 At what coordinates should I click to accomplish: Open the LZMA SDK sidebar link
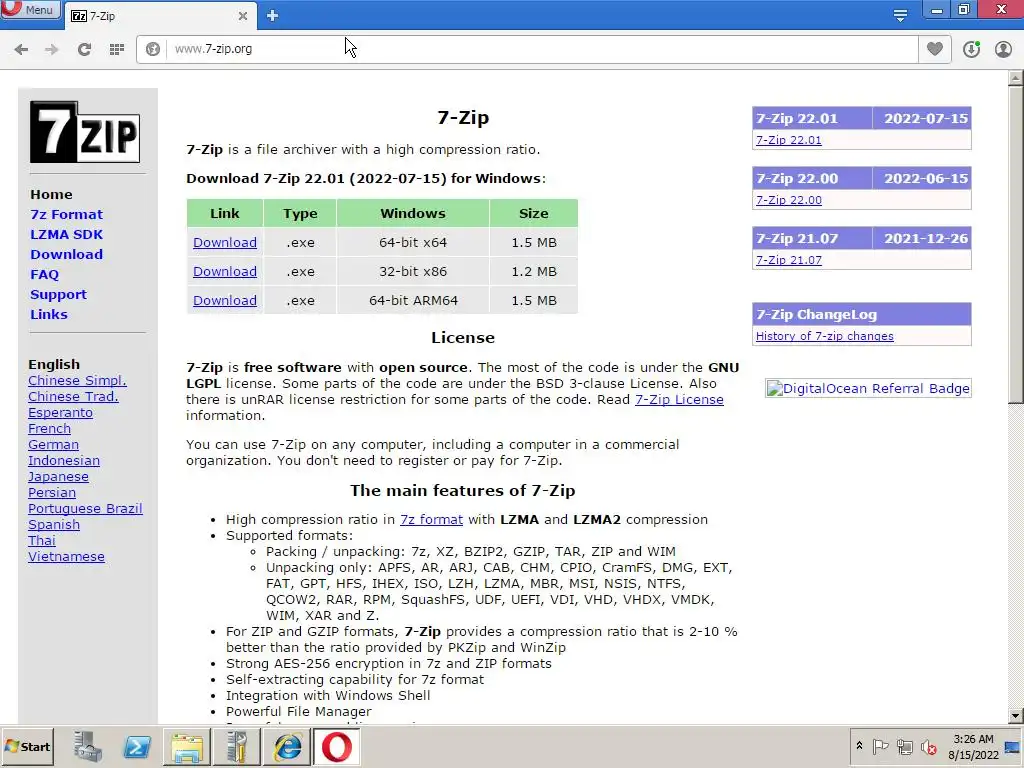tap(67, 234)
